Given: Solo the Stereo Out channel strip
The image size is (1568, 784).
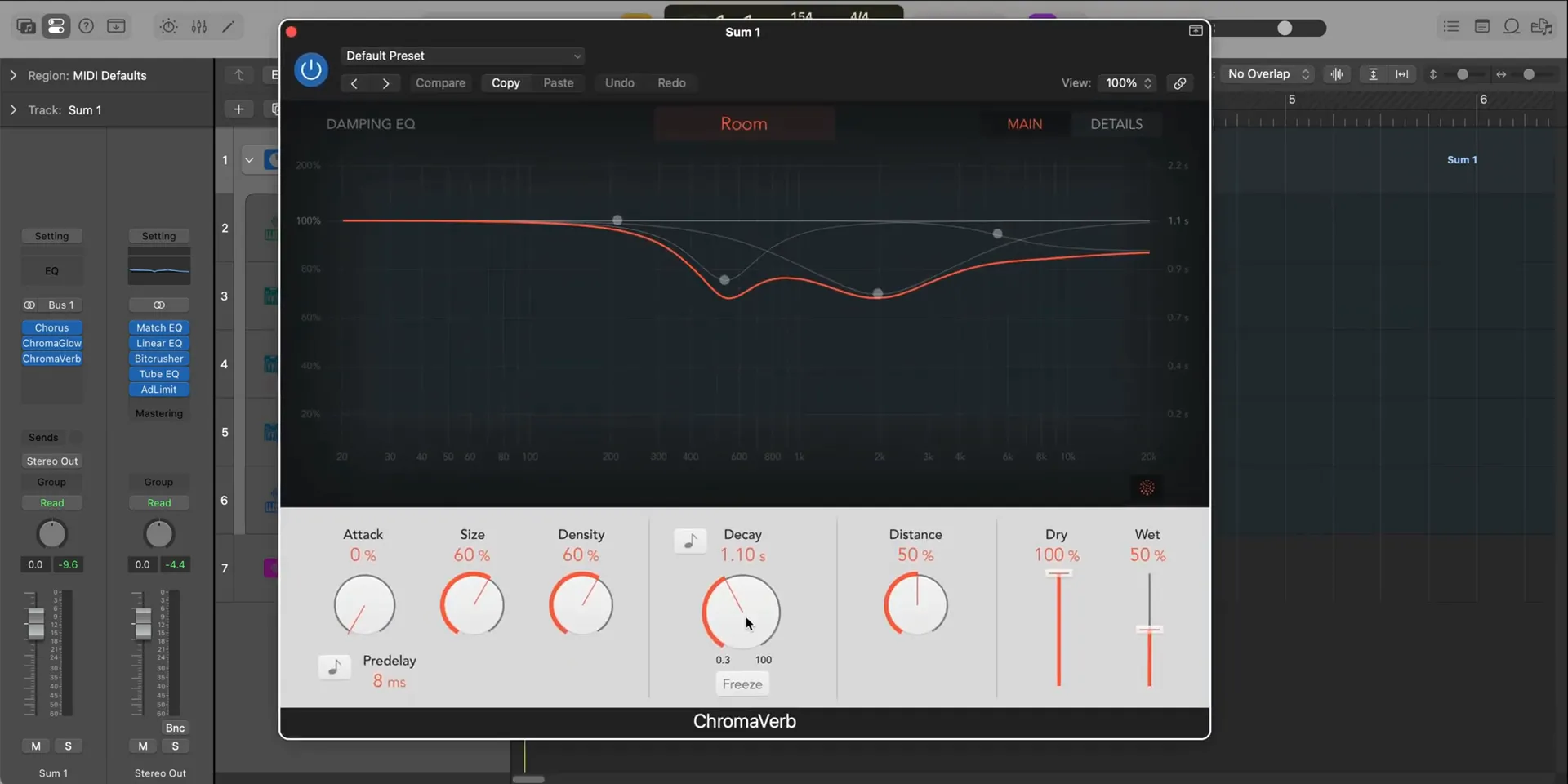Looking at the screenshot, I should point(175,746).
